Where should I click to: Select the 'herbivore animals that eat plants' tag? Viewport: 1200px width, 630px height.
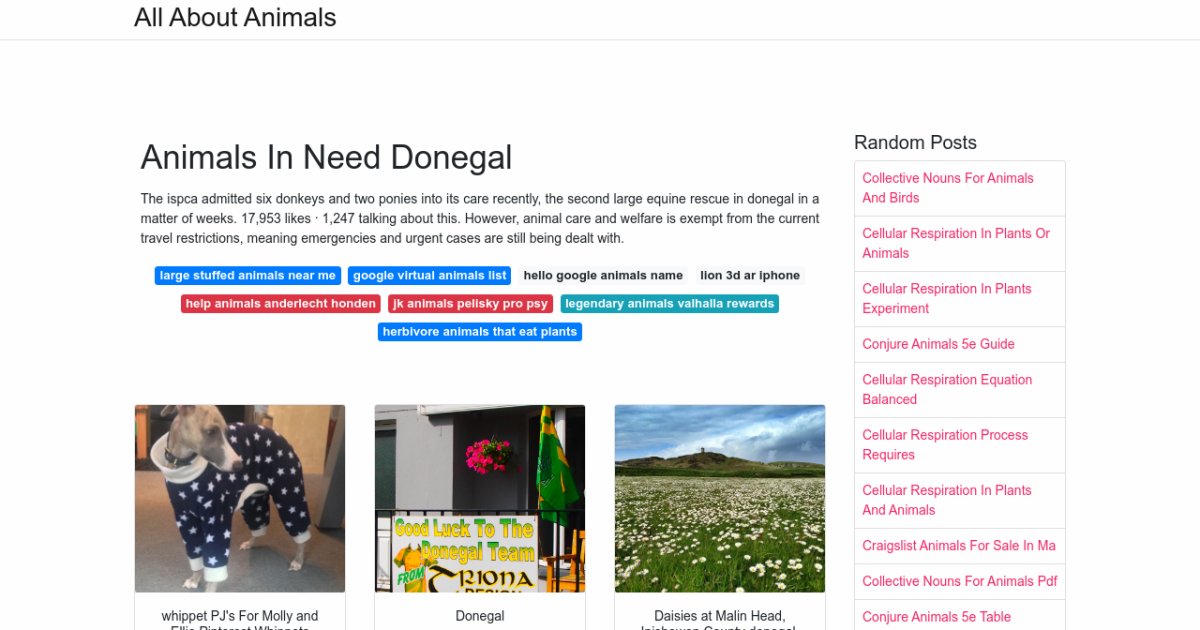tap(480, 332)
